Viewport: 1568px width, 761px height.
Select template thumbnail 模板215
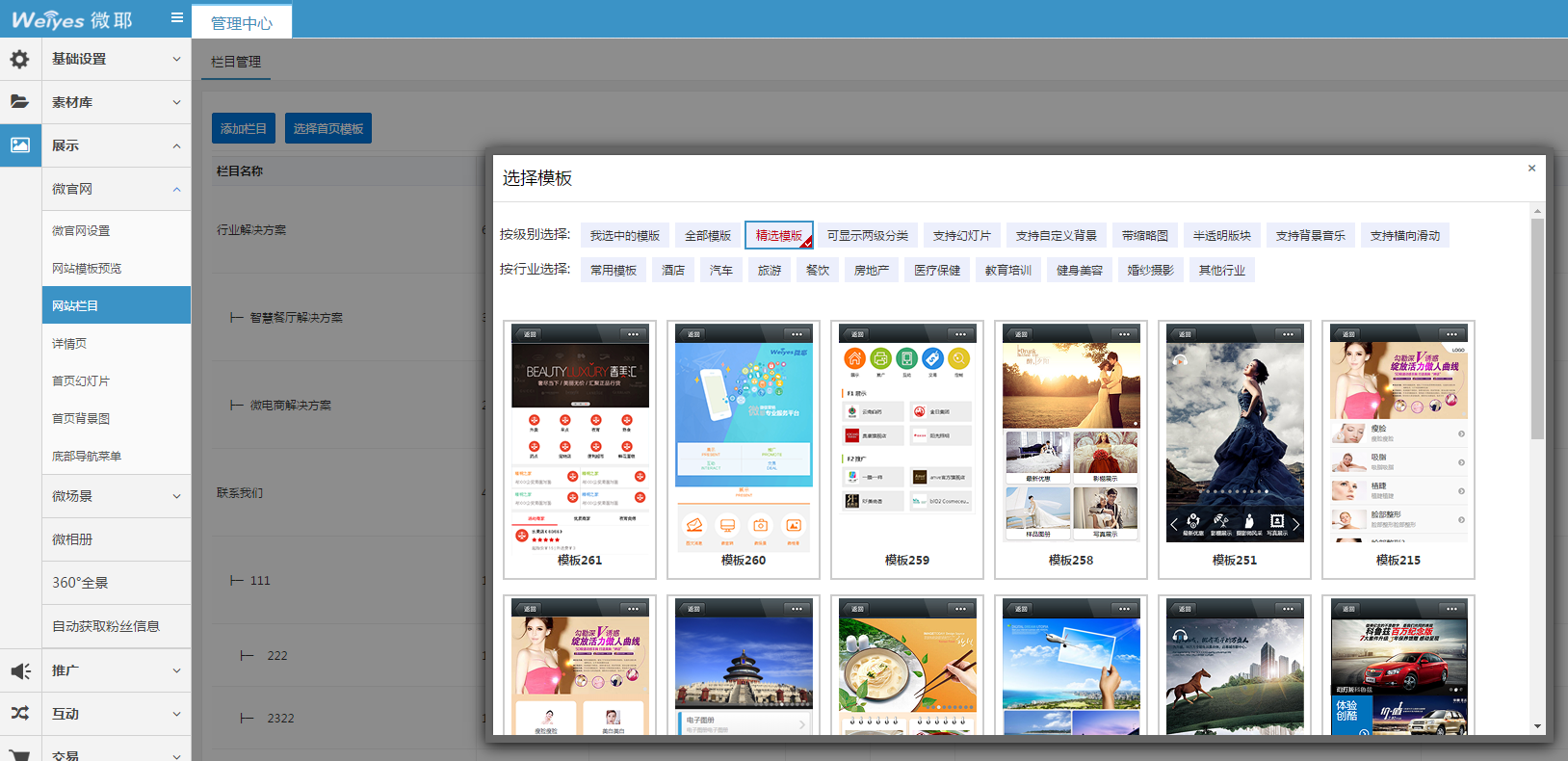[1398, 450]
